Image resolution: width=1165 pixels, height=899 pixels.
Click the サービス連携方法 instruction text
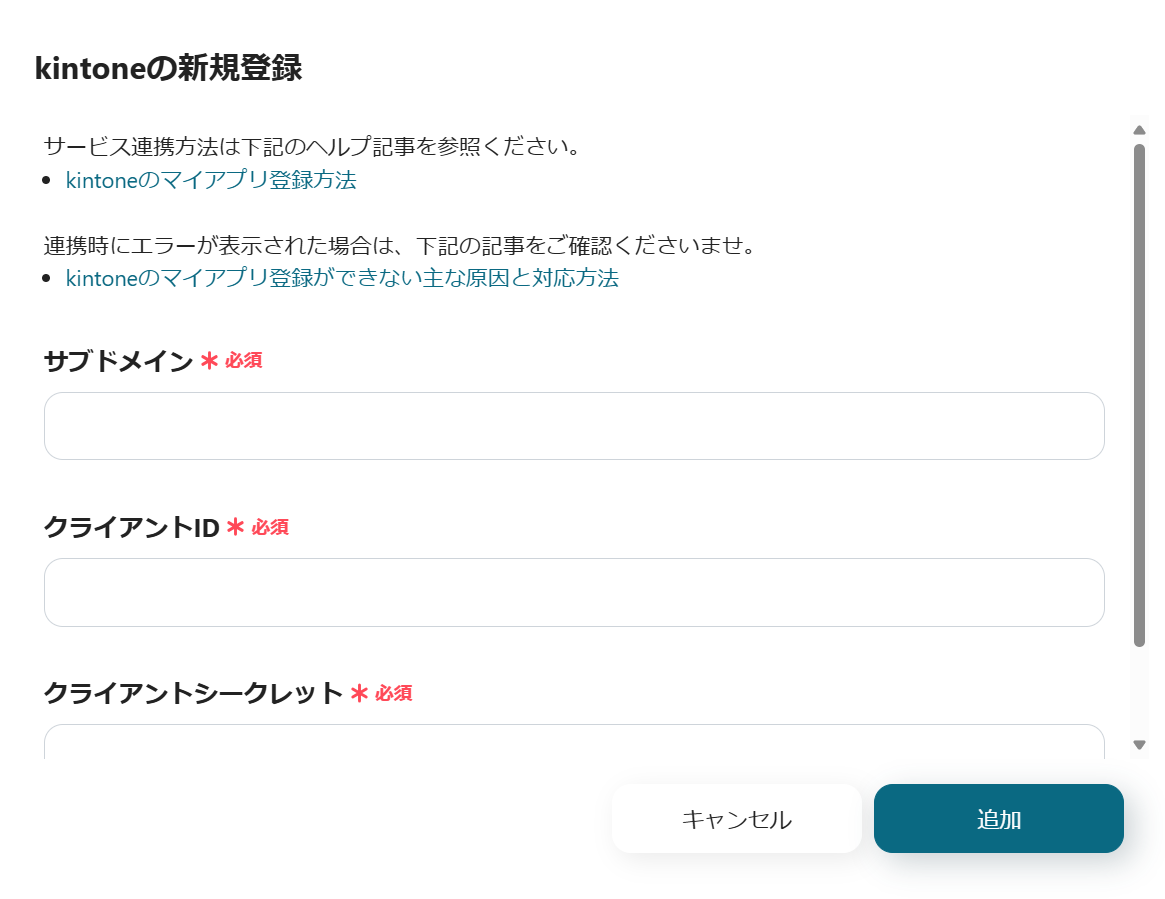point(312,147)
